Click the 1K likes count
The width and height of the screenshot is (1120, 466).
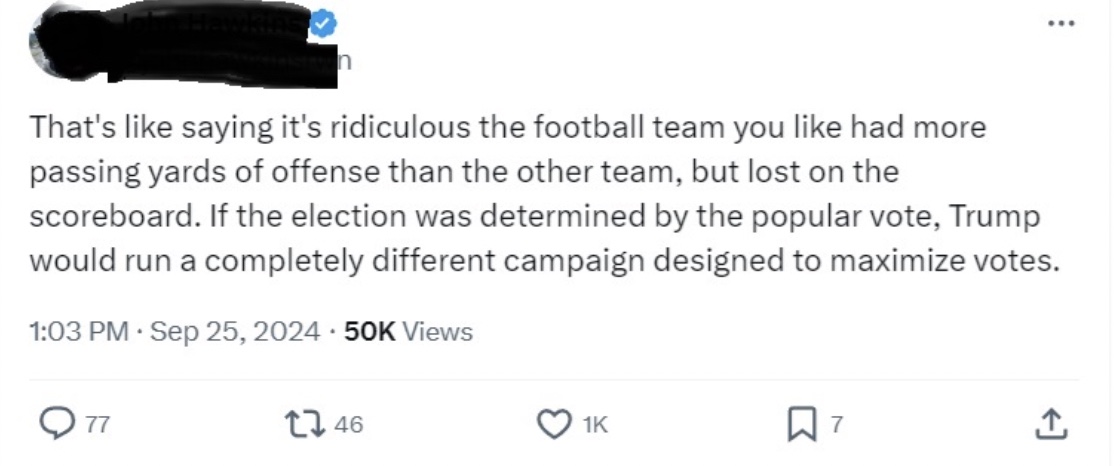click(x=594, y=425)
